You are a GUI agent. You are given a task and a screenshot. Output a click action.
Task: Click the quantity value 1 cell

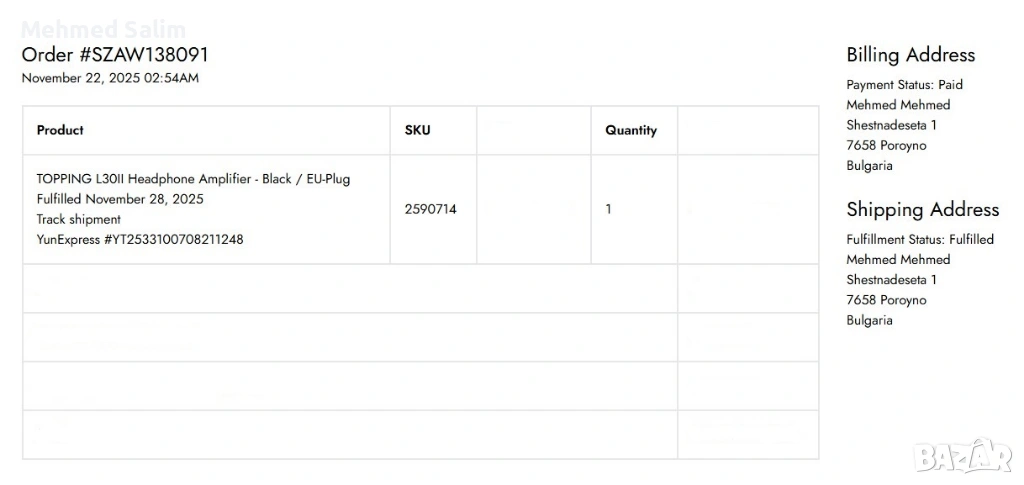(x=609, y=209)
